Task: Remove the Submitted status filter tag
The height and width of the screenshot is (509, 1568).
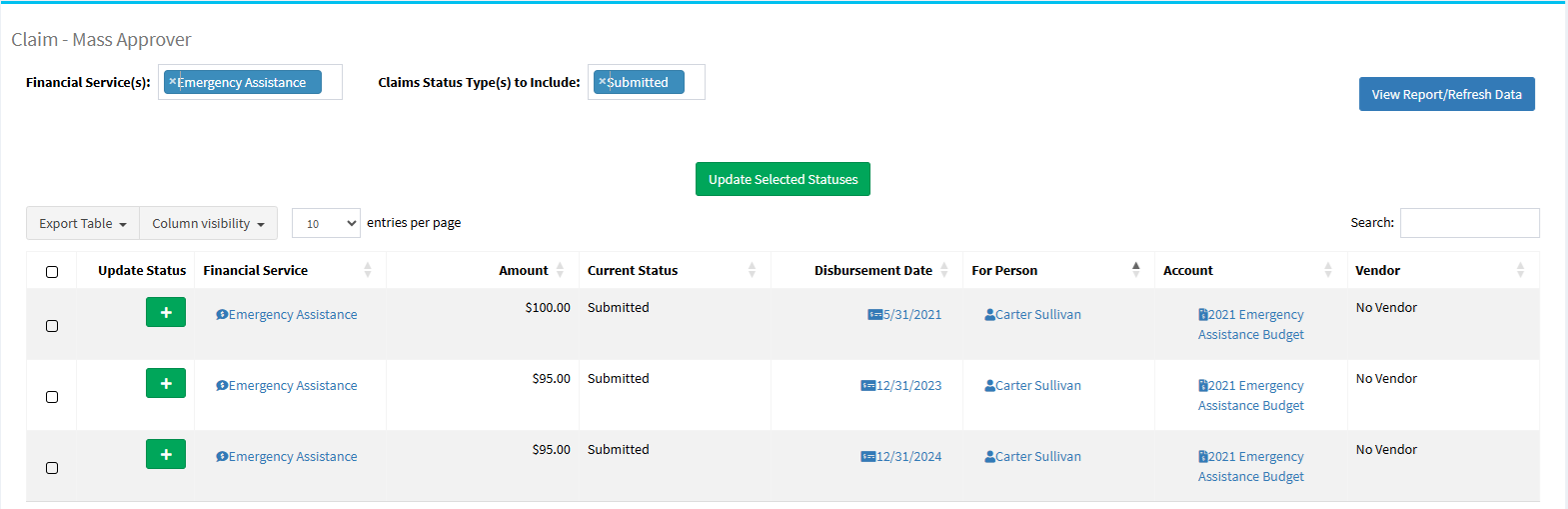Action: click(602, 81)
